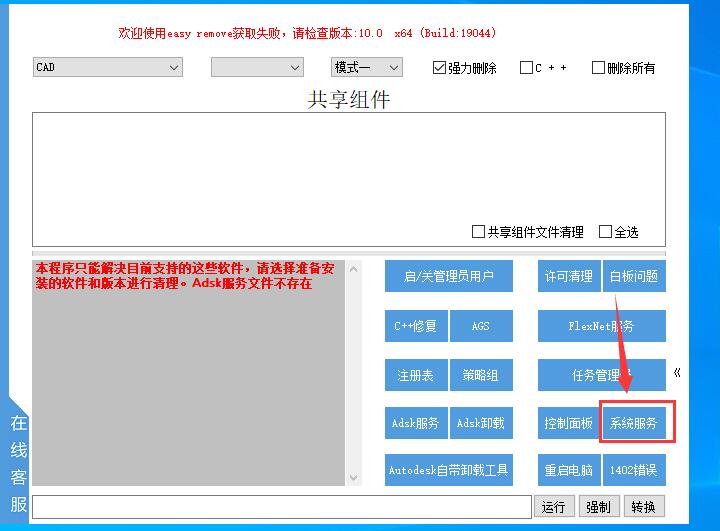
Task: Check the 删除所有 checkbox
Action: click(x=599, y=68)
